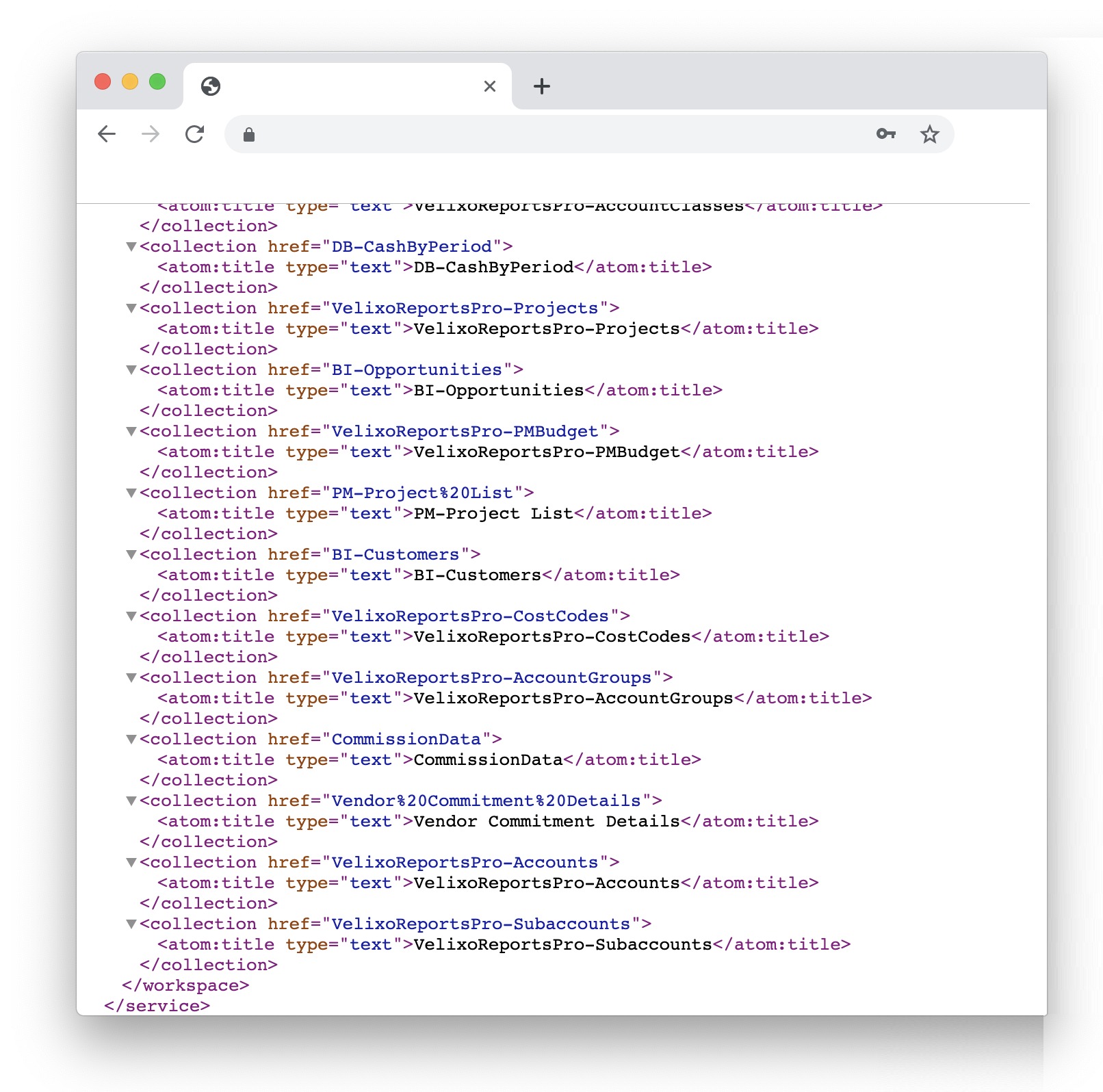
Task: Click the active browser tab
Action: tap(348, 86)
